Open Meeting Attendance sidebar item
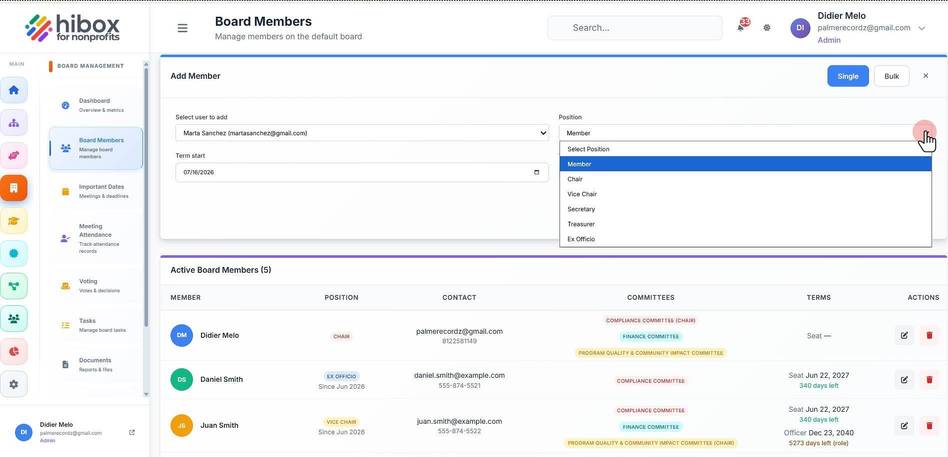The image size is (948, 457). click(96, 238)
